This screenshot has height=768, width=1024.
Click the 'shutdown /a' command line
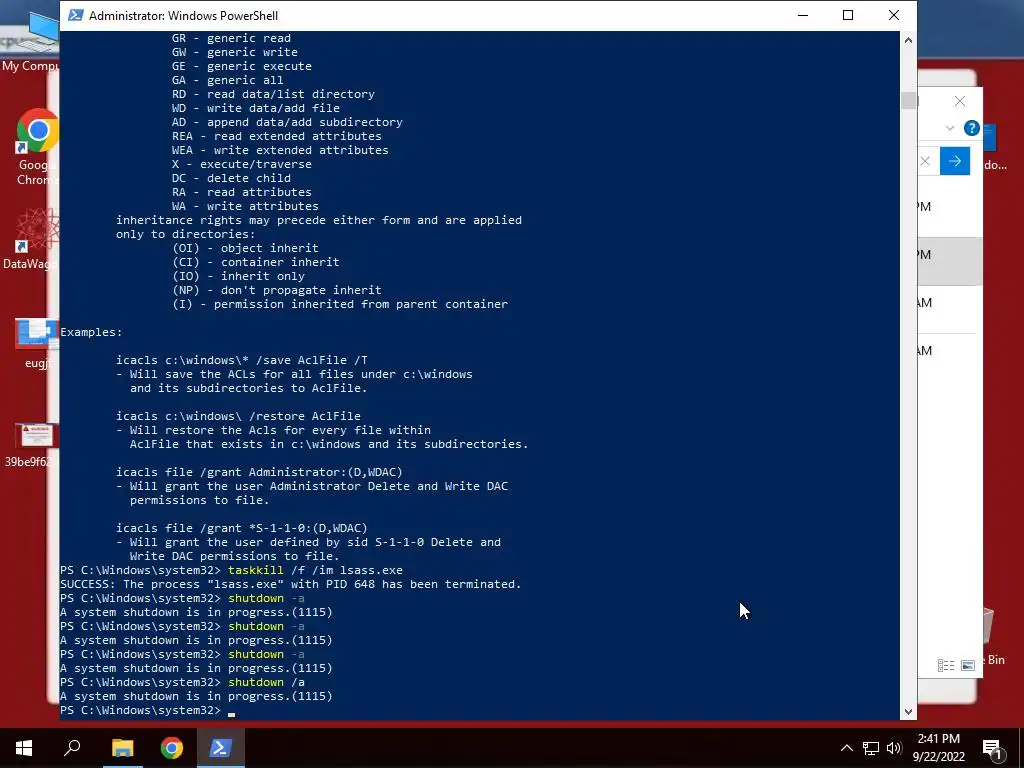[x=266, y=682]
